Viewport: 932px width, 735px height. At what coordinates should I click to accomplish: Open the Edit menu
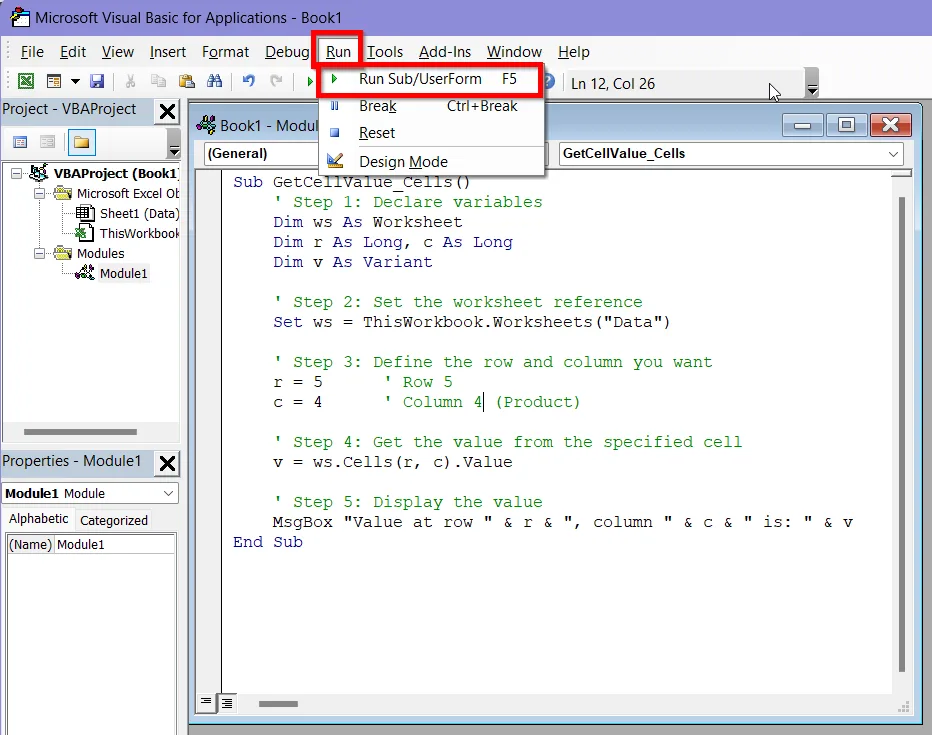pyautogui.click(x=73, y=52)
